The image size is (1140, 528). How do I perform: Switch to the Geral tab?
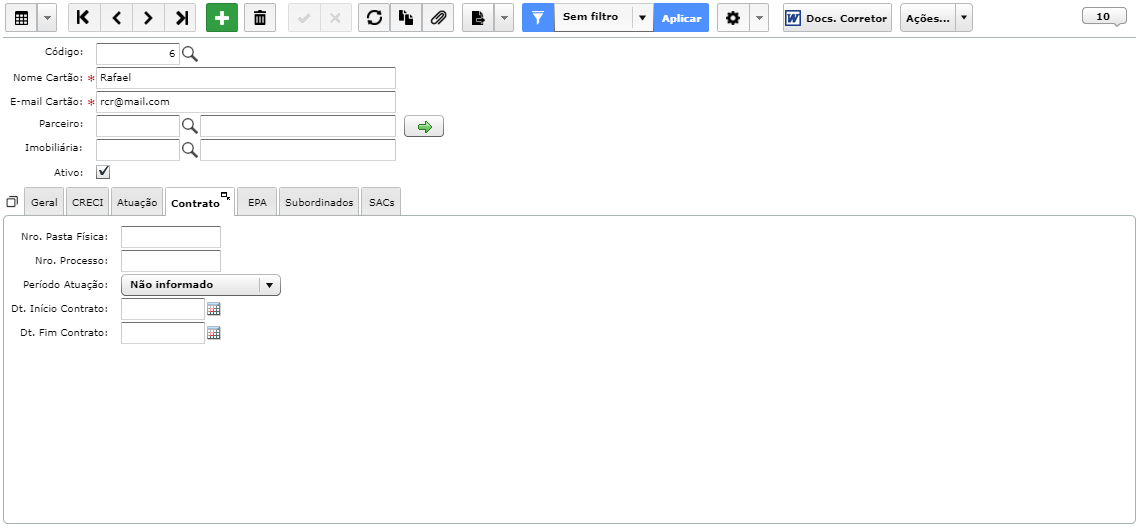44,202
